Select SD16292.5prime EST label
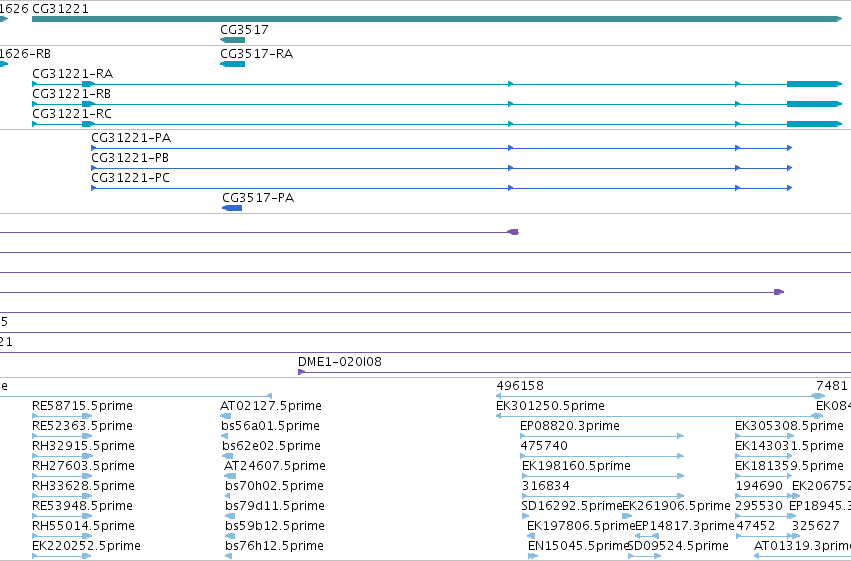Screen dimensions: 851x561 571,506
